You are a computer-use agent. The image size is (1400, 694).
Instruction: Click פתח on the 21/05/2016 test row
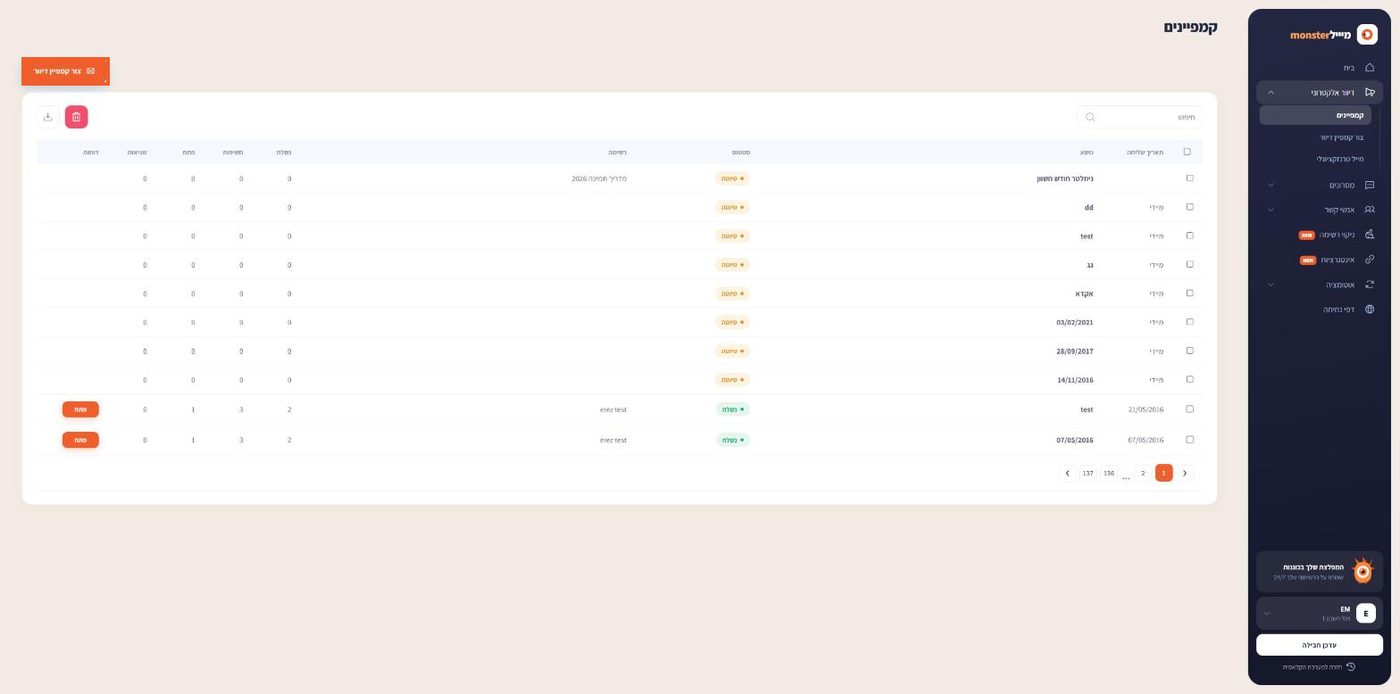point(80,409)
